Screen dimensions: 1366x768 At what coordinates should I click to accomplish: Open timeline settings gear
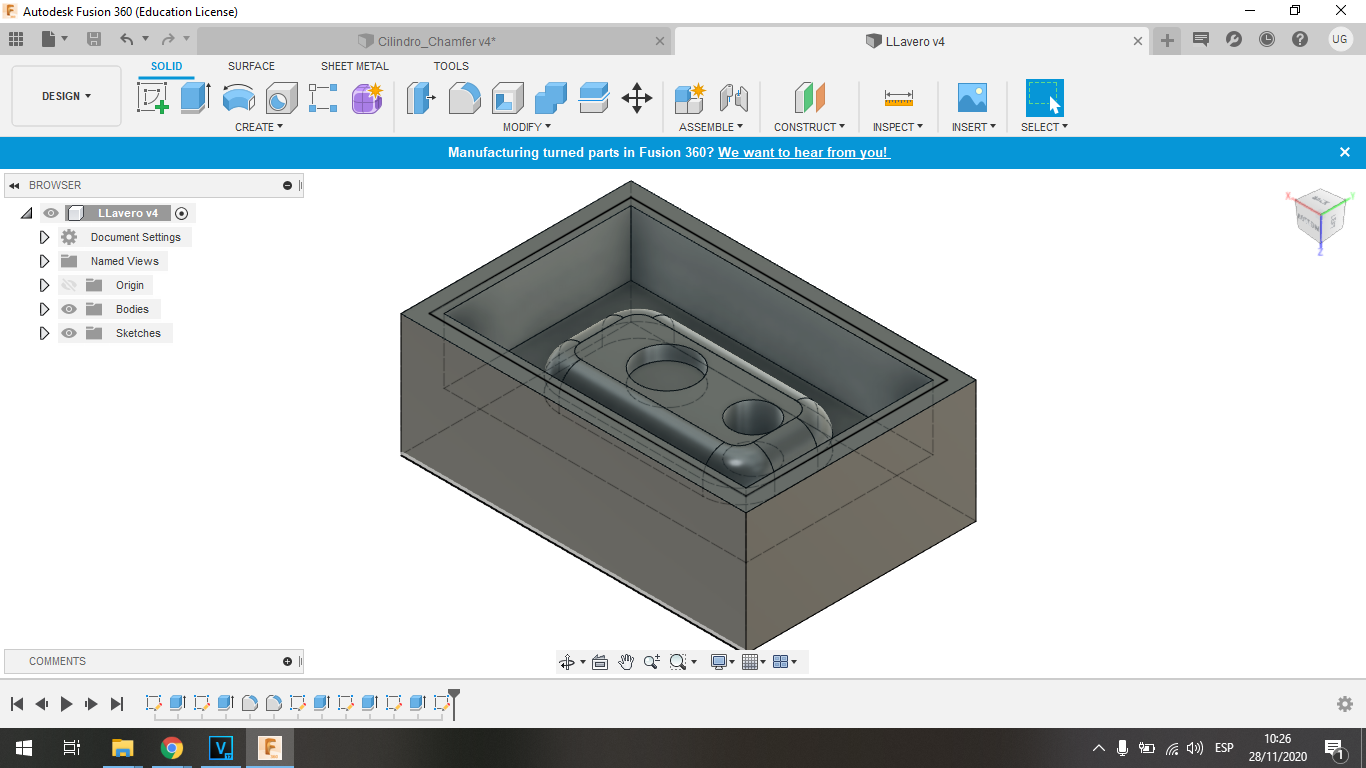click(x=1345, y=704)
